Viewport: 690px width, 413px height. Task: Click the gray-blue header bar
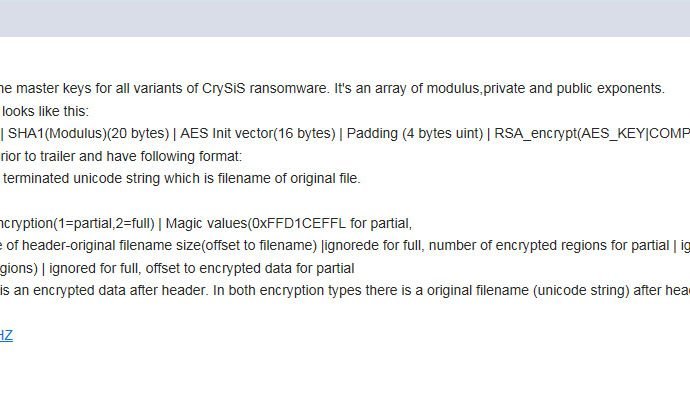345,18
